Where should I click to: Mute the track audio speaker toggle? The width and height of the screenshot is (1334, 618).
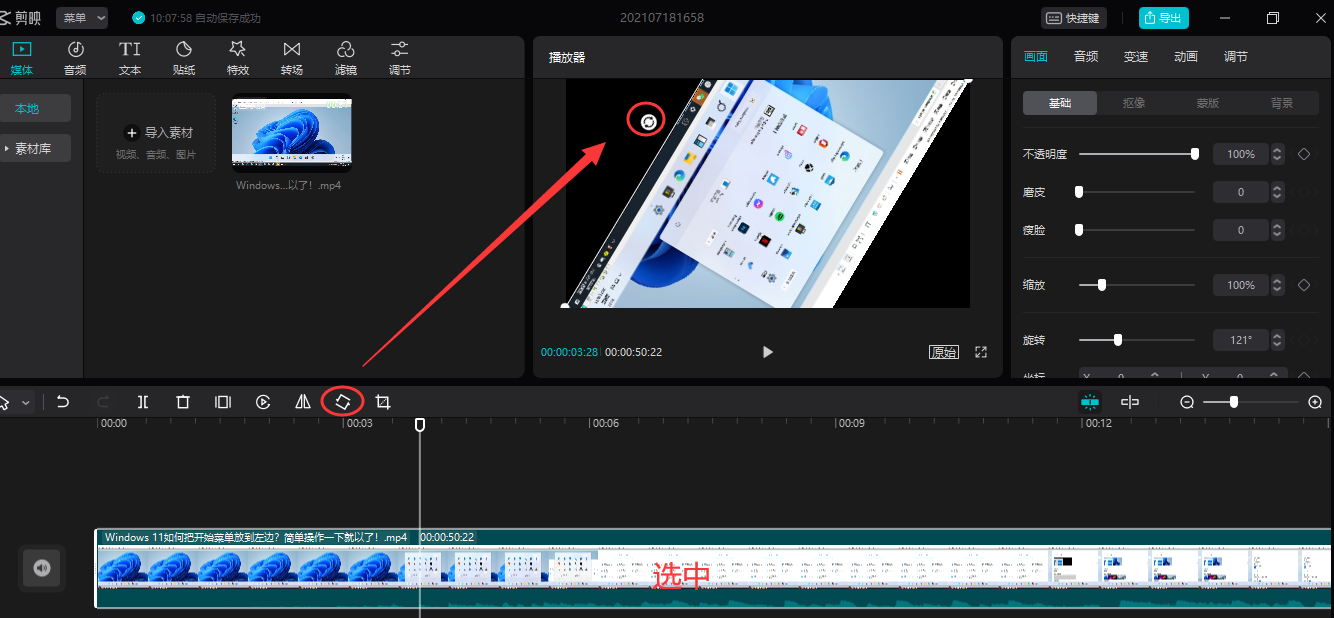tap(42, 568)
